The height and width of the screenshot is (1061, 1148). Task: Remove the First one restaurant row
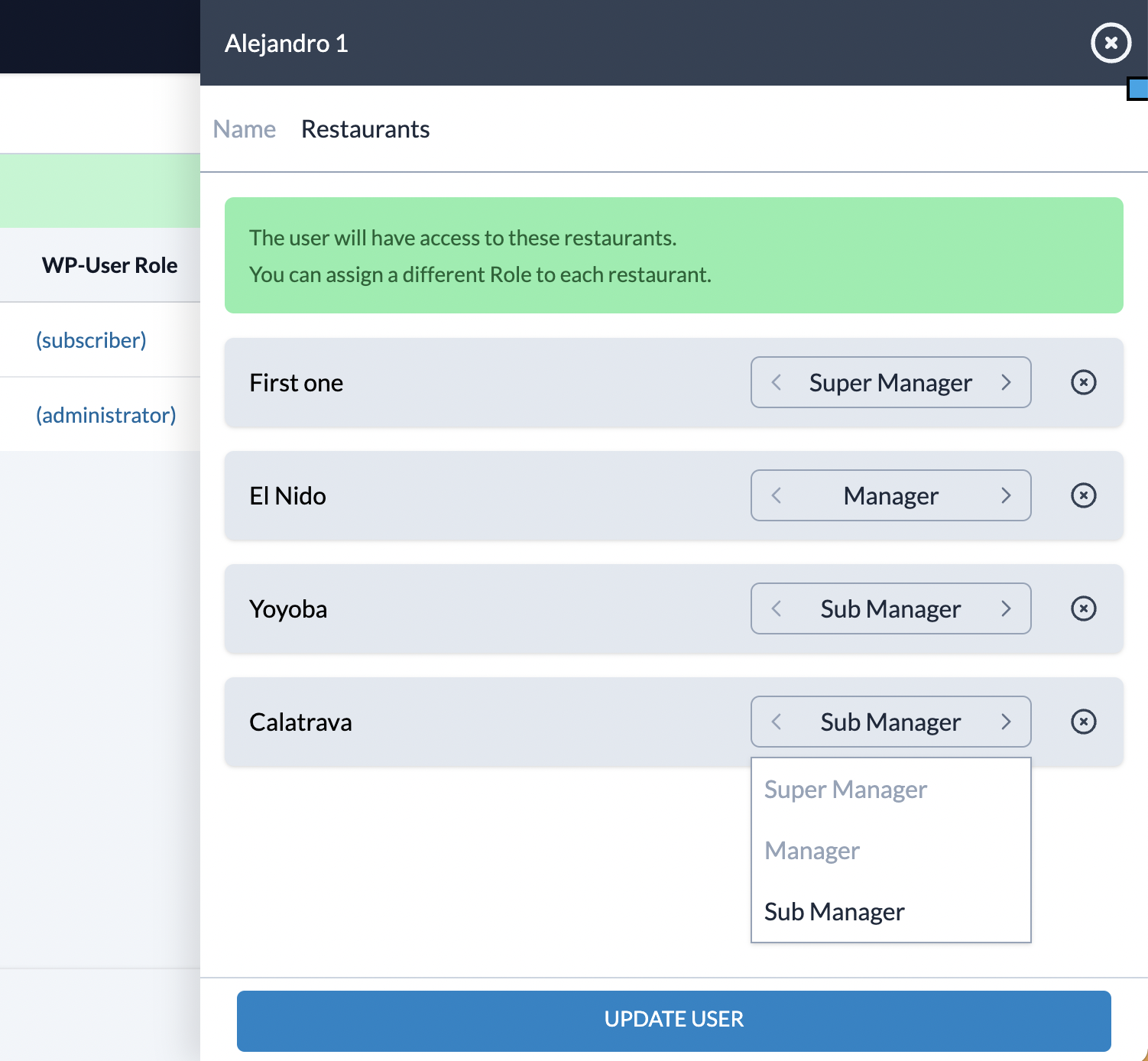(1083, 382)
